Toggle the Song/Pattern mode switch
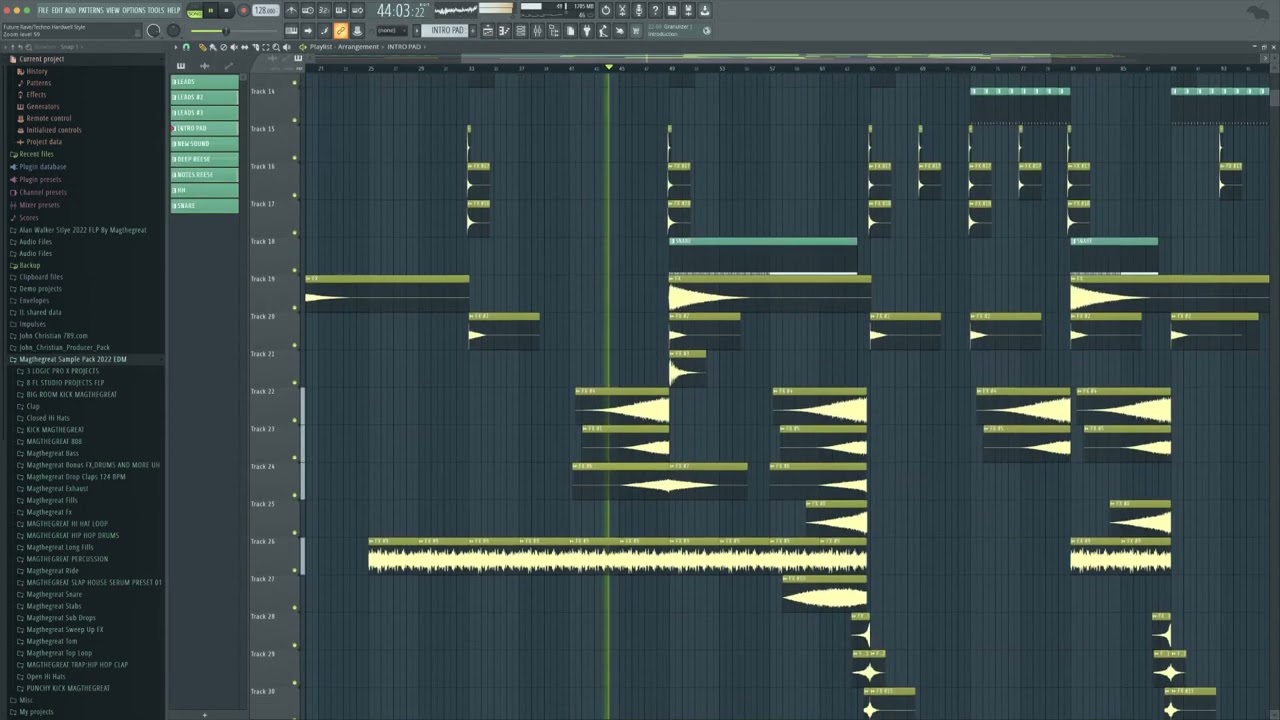The height and width of the screenshot is (720, 1280). [195, 11]
